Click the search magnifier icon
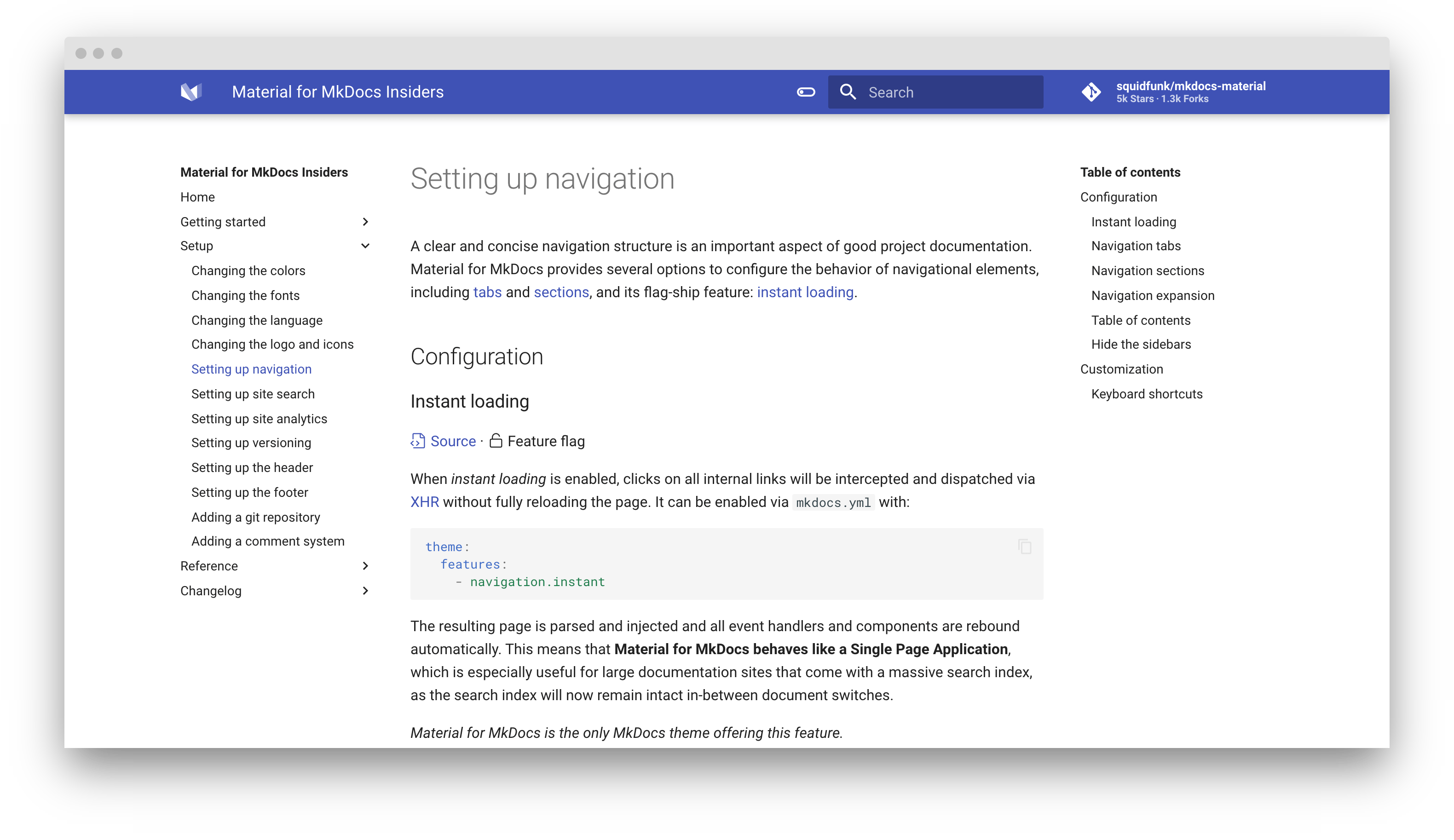The image size is (1454, 840). 848,92
